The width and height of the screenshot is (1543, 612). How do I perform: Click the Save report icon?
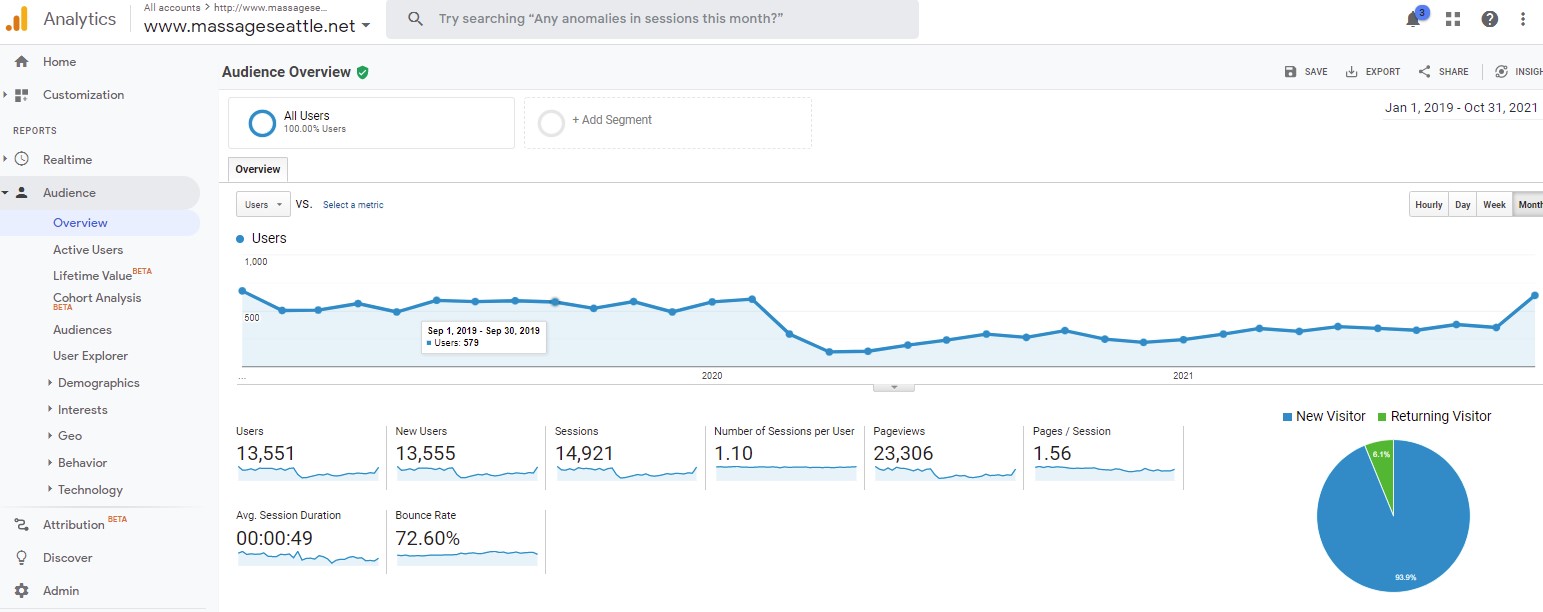tap(1291, 72)
